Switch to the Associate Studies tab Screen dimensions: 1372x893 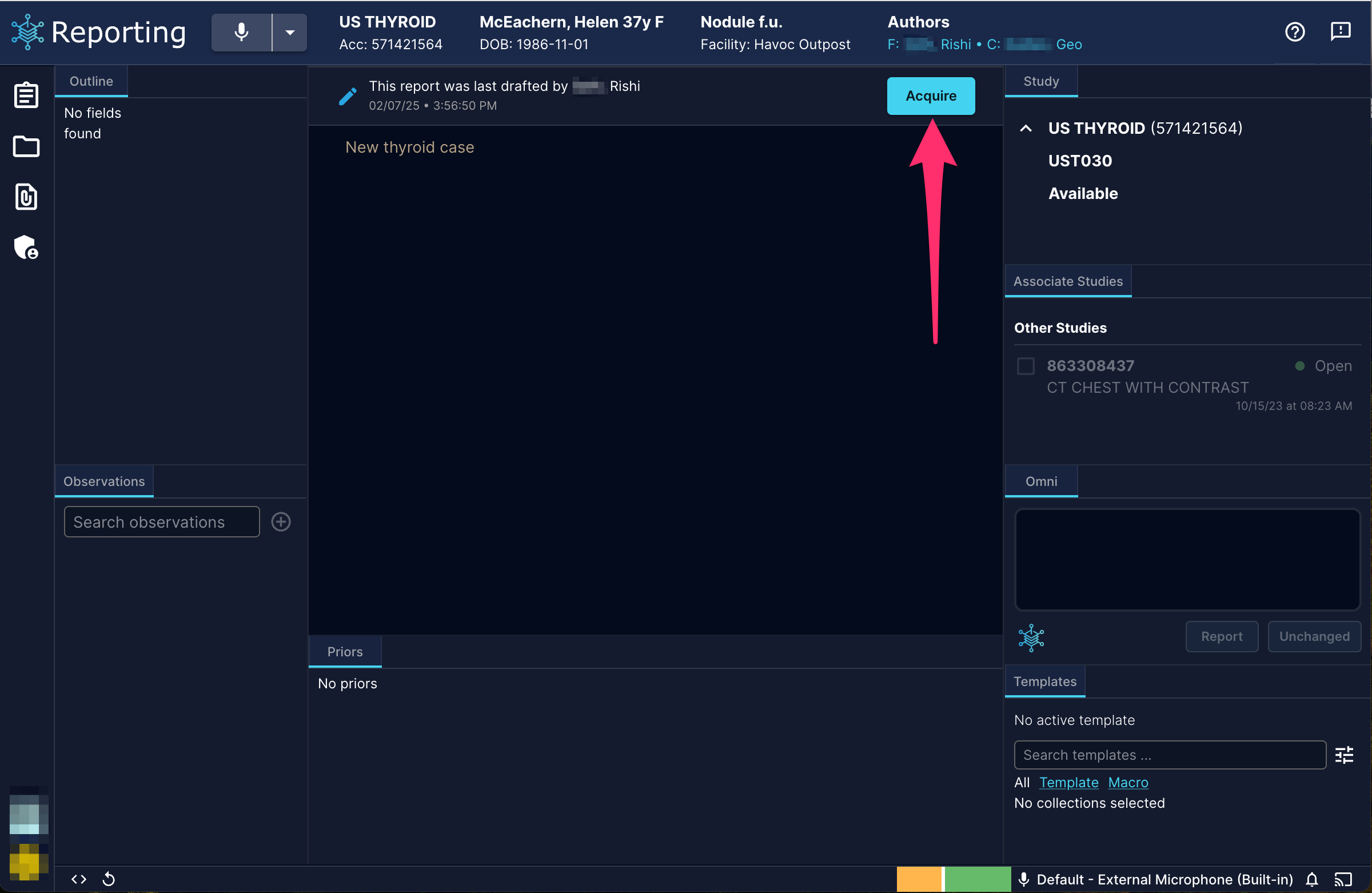click(x=1068, y=281)
